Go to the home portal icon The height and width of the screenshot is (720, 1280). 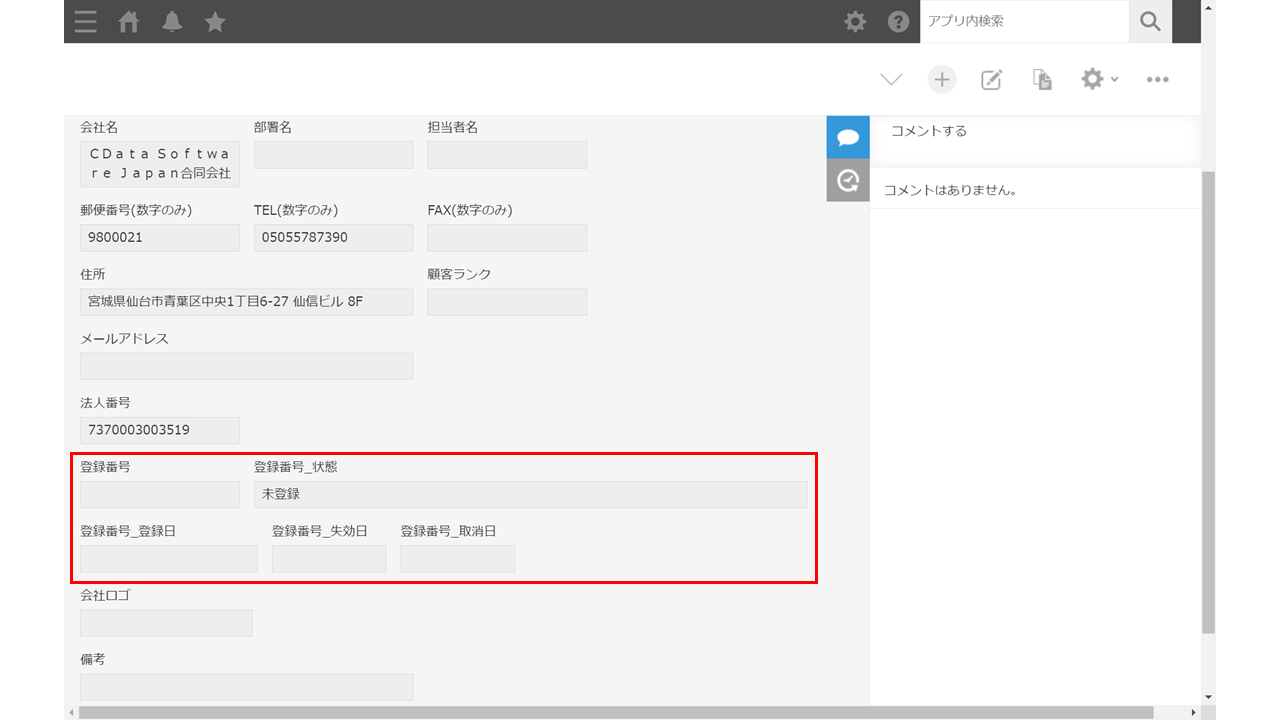coord(129,21)
